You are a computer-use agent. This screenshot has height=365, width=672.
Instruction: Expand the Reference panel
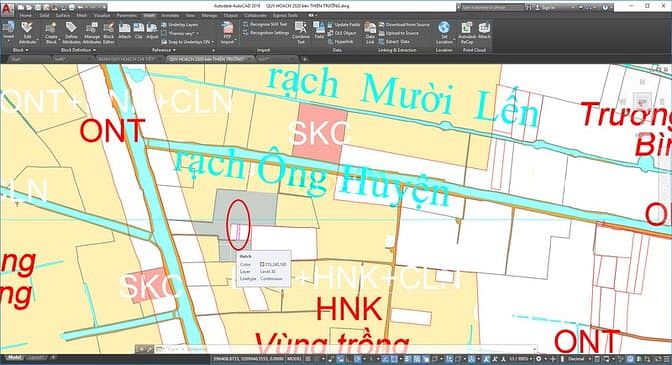tap(163, 50)
